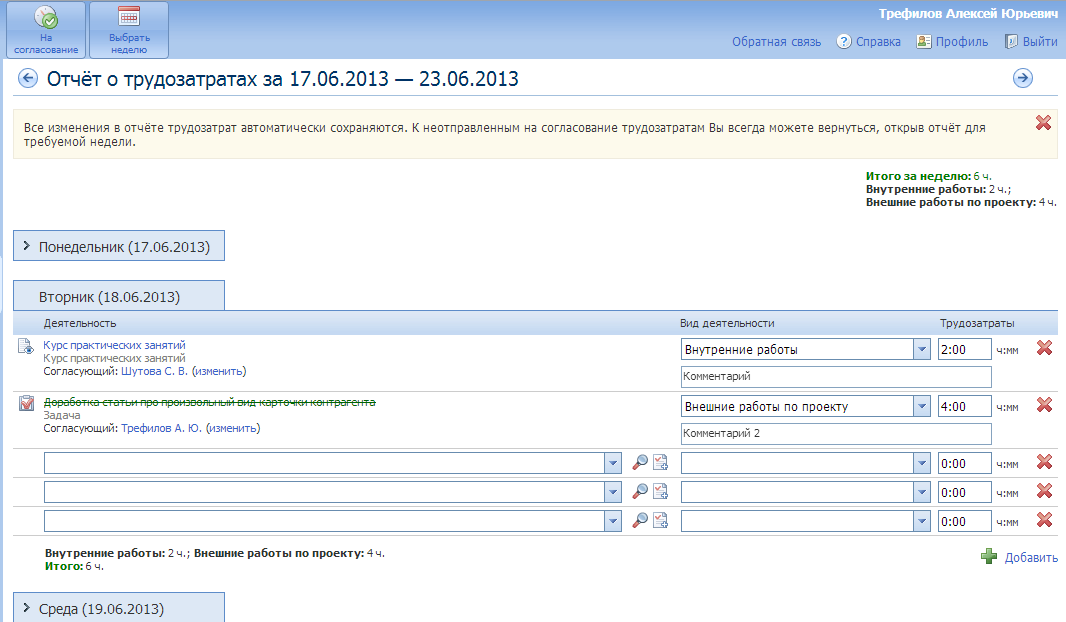Click the 'Справка' help link
This screenshot has width=1066, height=622.
[869, 42]
